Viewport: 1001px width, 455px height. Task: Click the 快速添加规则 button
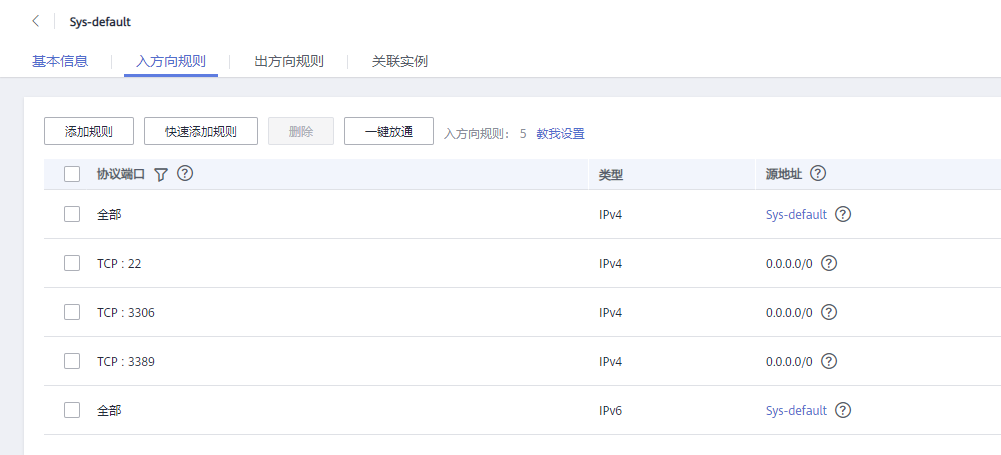click(201, 131)
